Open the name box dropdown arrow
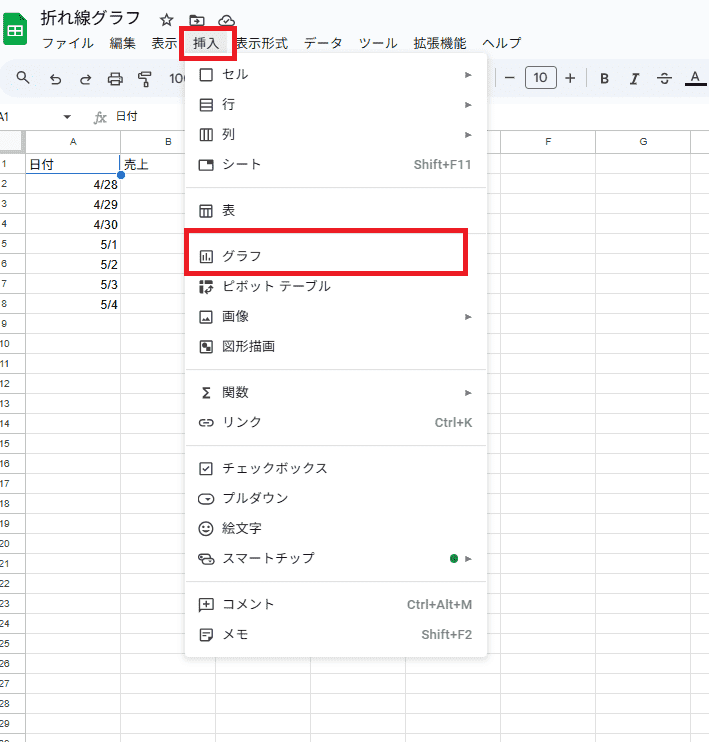The width and height of the screenshot is (709, 742). 67,117
